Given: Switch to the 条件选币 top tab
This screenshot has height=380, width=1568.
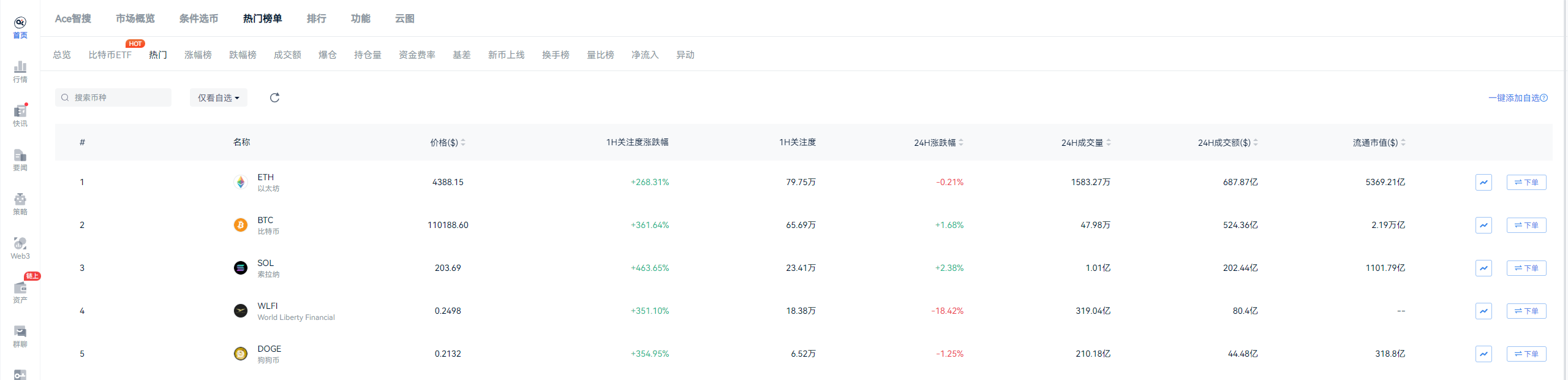Looking at the screenshot, I should tap(198, 18).
